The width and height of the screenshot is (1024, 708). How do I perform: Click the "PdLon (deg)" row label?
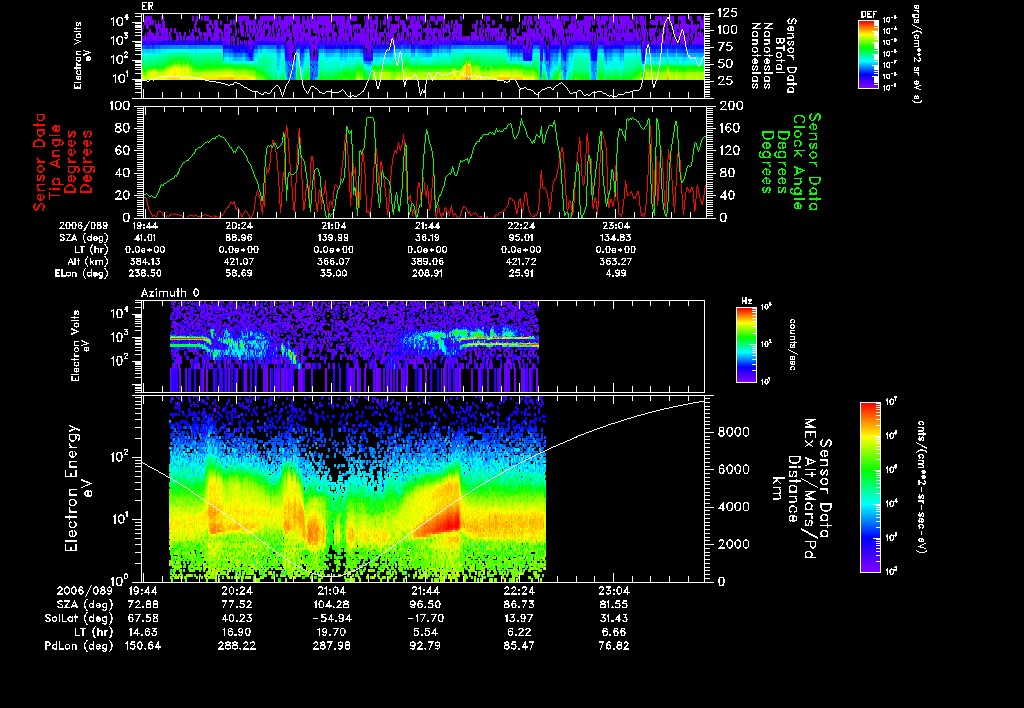point(79,645)
